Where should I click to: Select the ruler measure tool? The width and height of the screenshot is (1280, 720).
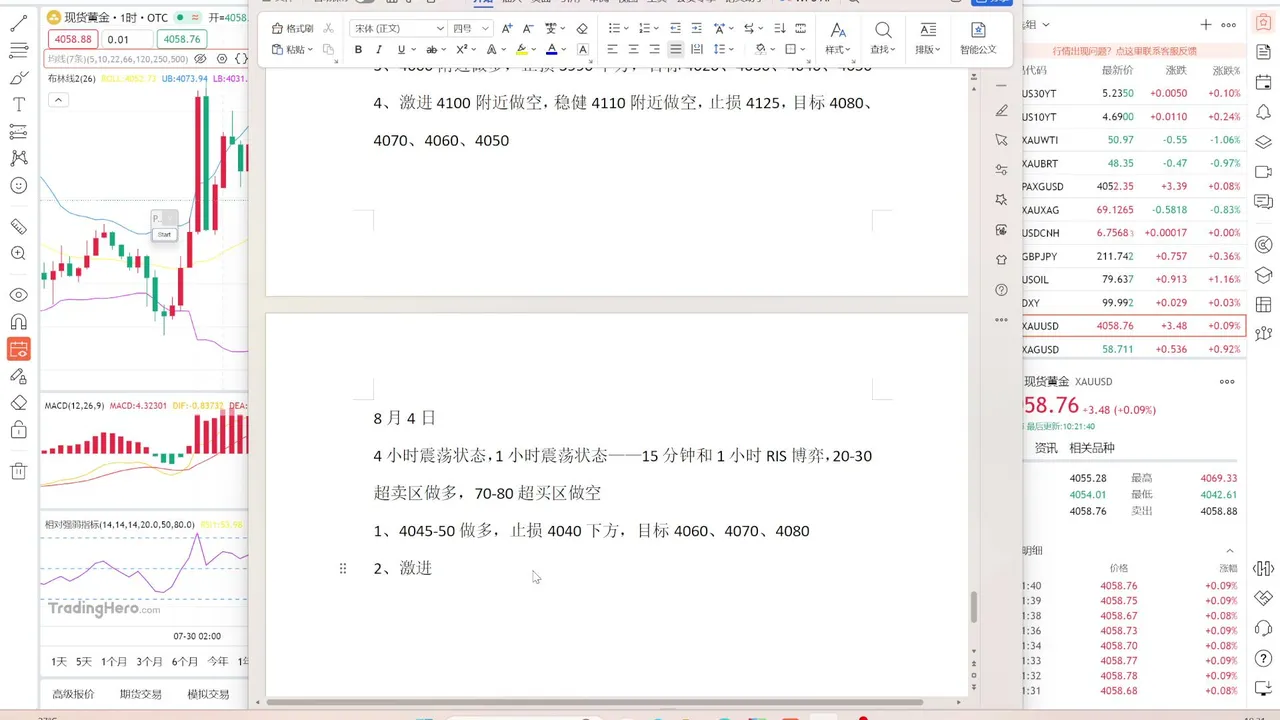[18, 227]
